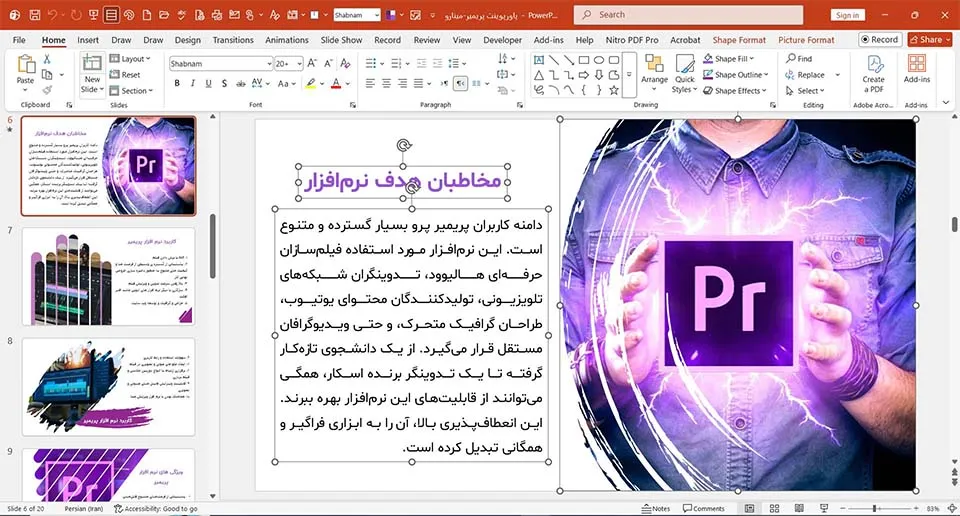Viewport: 960px width, 516px height.
Task: Open the font name dropdown showing Shabnam
Action: (x=269, y=64)
